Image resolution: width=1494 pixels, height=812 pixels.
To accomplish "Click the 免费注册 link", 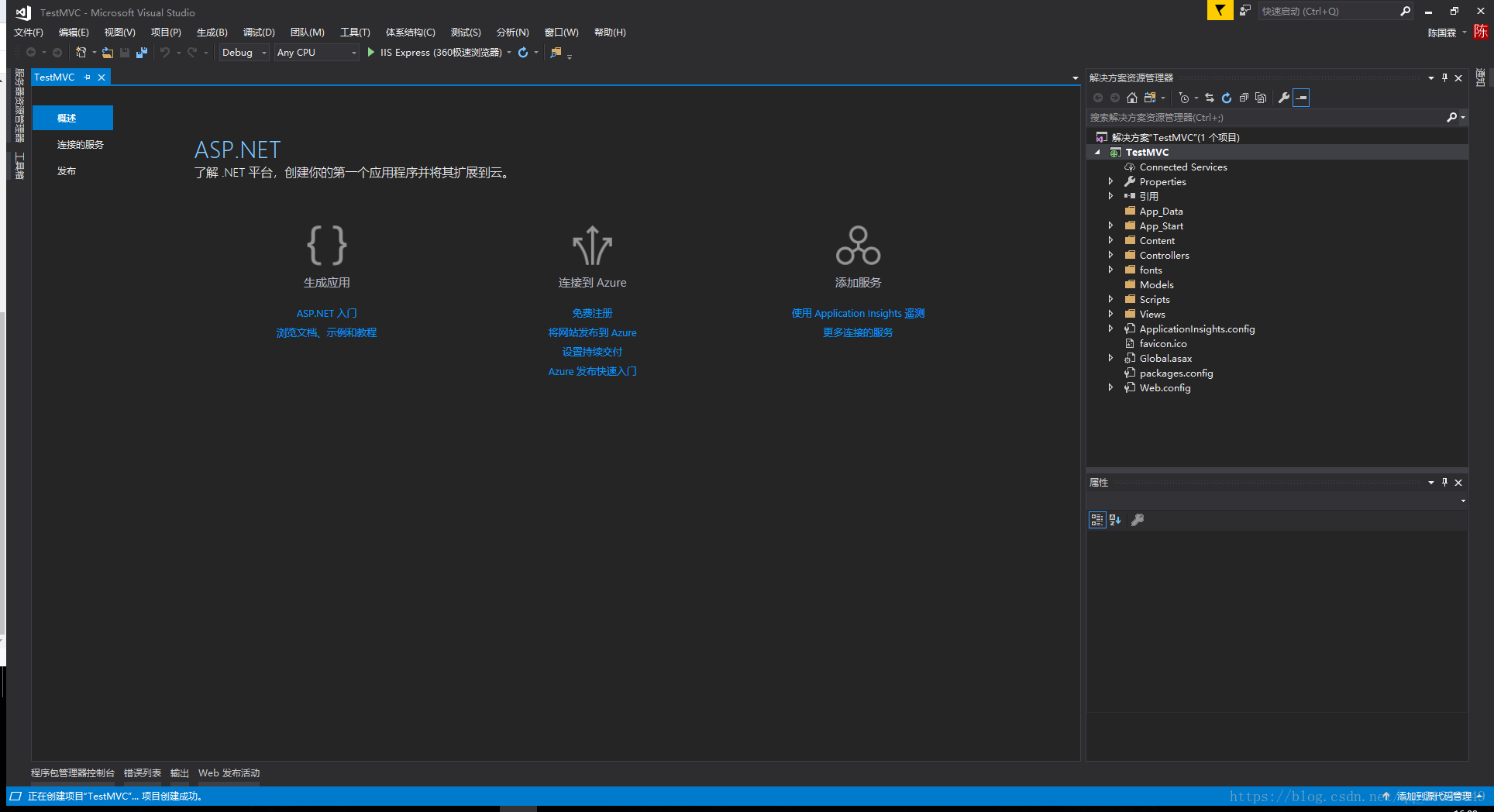I will (592, 313).
